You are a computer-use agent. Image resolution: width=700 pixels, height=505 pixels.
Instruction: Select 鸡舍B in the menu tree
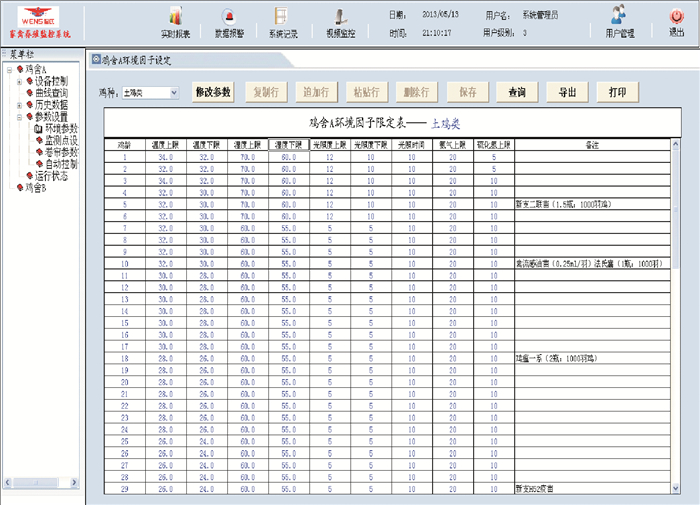tap(33, 188)
